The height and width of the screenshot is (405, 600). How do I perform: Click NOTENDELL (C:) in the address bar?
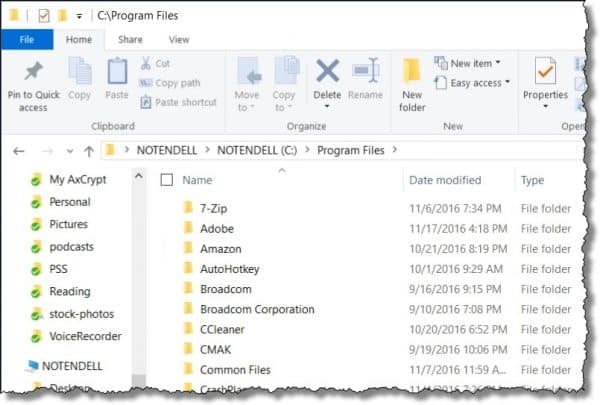(x=257, y=150)
